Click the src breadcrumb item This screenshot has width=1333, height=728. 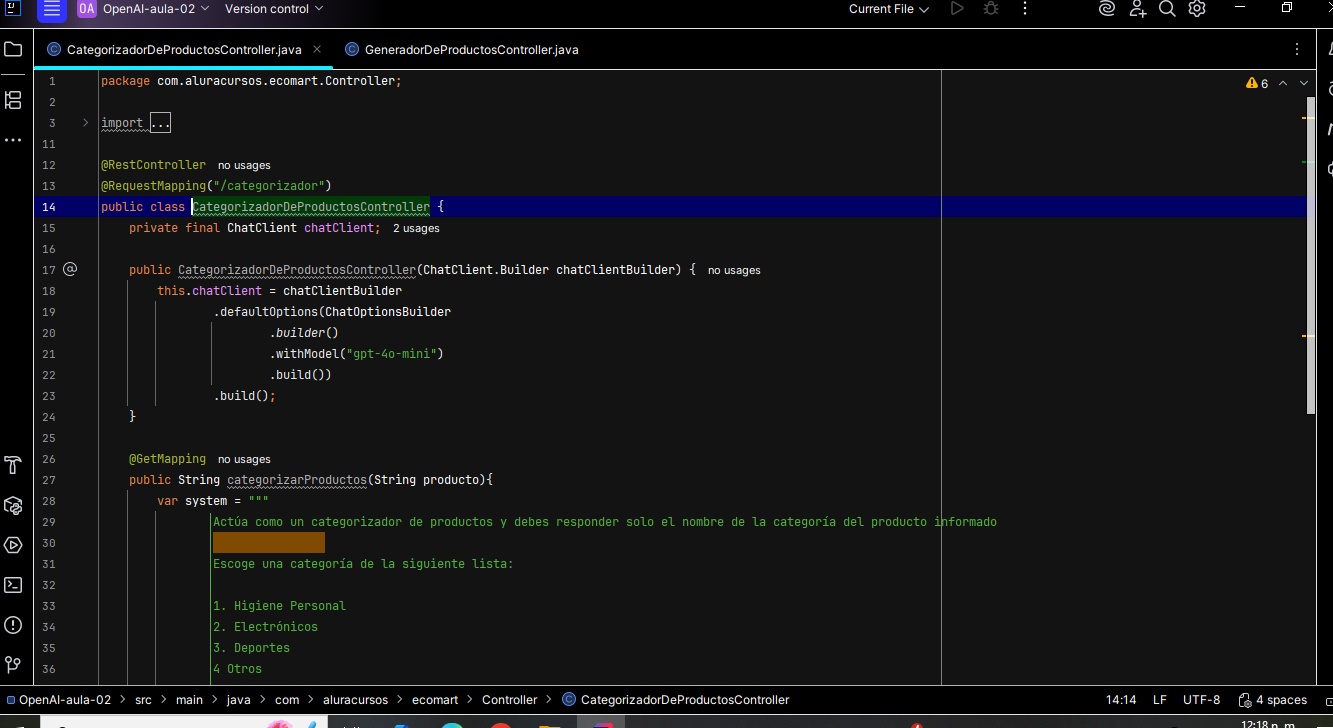(144, 700)
